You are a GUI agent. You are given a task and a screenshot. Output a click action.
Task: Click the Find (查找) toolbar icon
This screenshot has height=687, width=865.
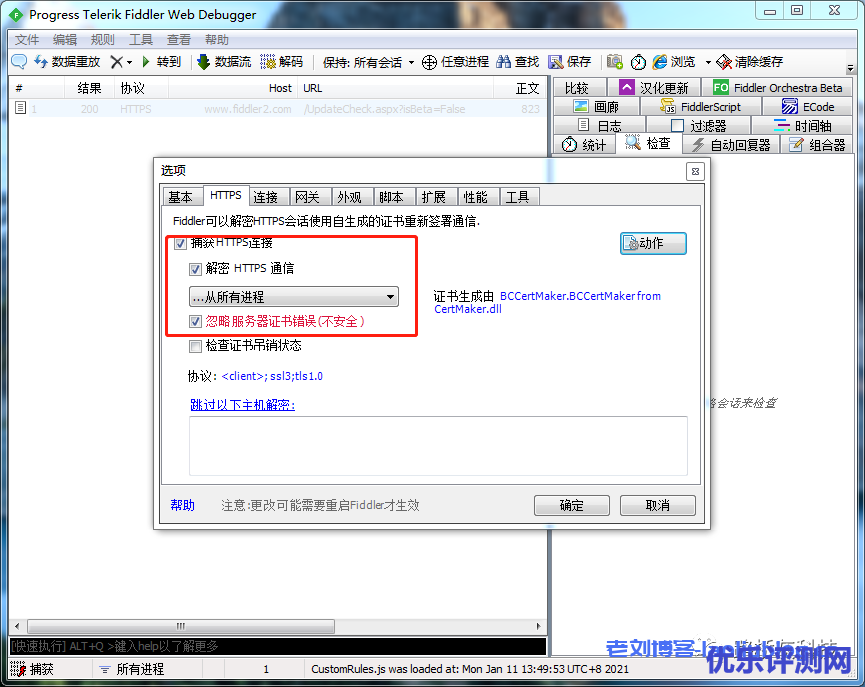[503, 62]
